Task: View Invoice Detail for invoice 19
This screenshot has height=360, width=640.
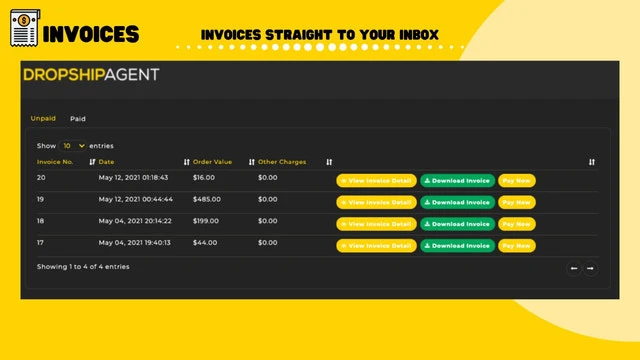Action: click(x=376, y=202)
